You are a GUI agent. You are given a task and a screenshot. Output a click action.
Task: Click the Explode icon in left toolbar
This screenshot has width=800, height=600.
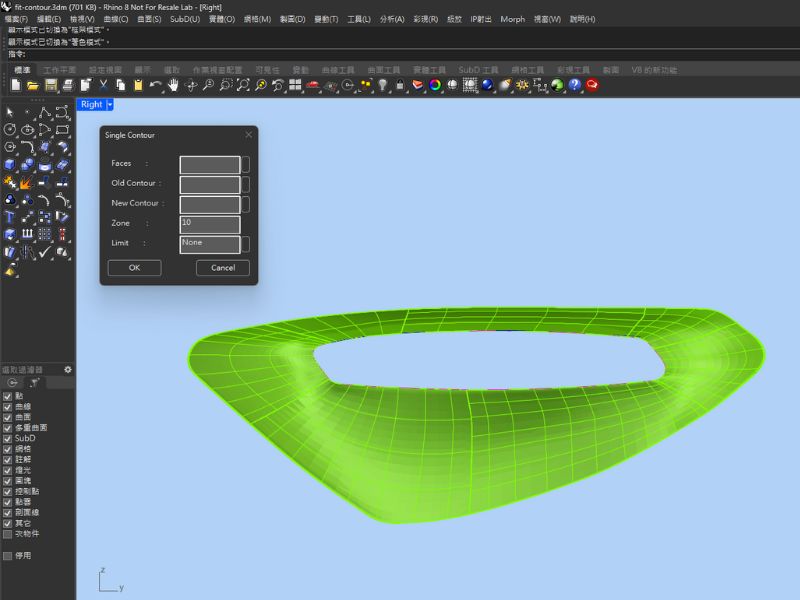pos(26,183)
